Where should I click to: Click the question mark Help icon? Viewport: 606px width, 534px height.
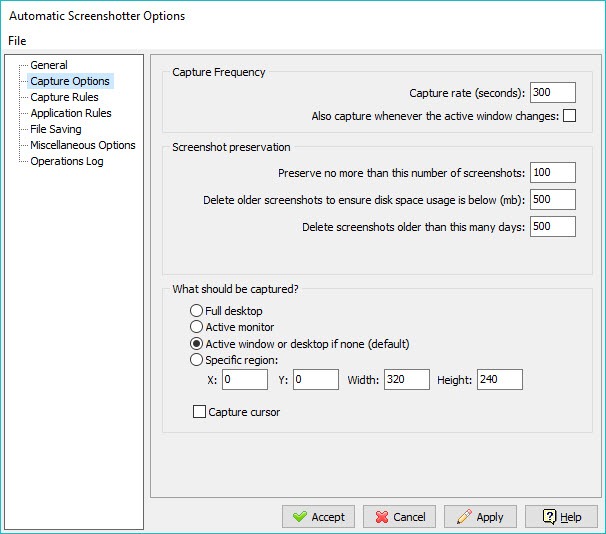(550, 517)
